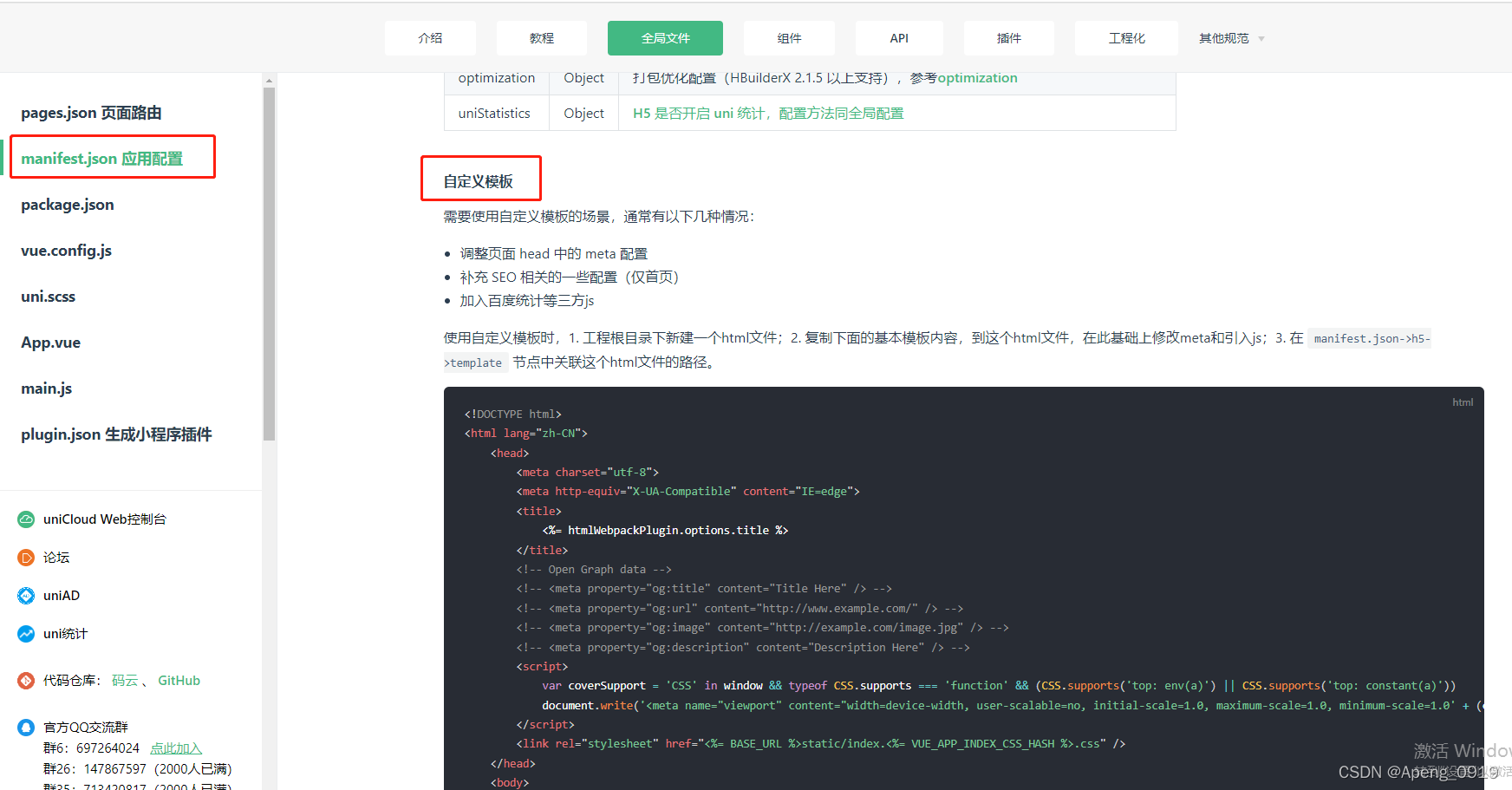Switch to the 组件 tab
Image resolution: width=1512 pixels, height=790 pixels.
(789, 38)
